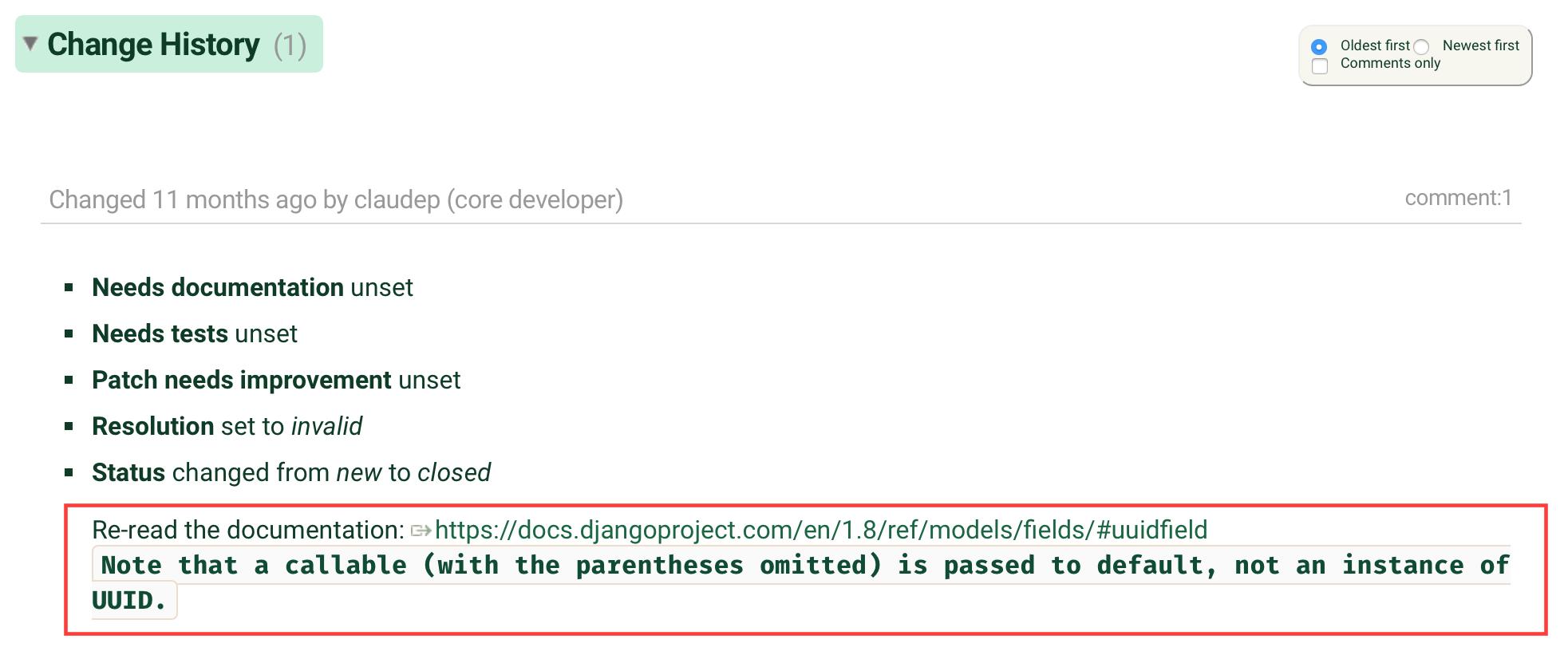This screenshot has width=1568, height=659.
Task: Click the bullet beside Status changed line
Action: coord(68,472)
